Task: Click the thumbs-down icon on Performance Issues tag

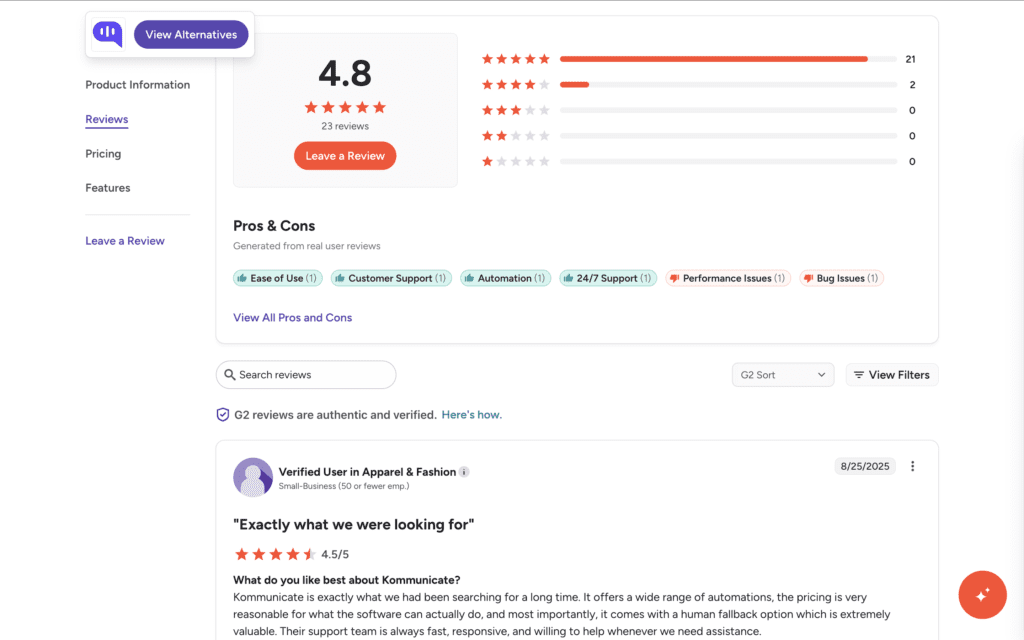Action: [677, 278]
